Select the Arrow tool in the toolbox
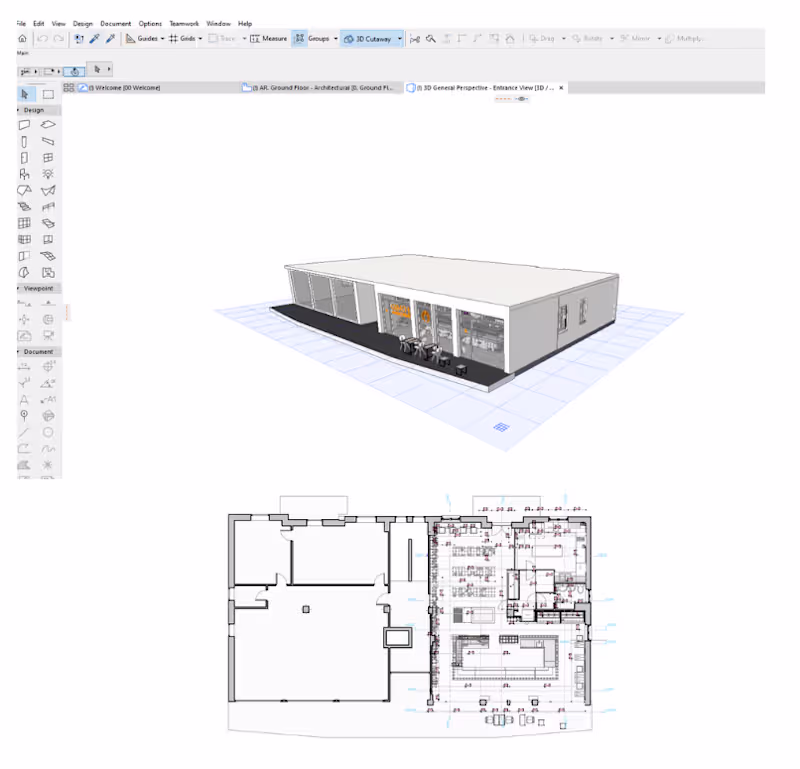Screen dimensions: 800x769 (24, 95)
